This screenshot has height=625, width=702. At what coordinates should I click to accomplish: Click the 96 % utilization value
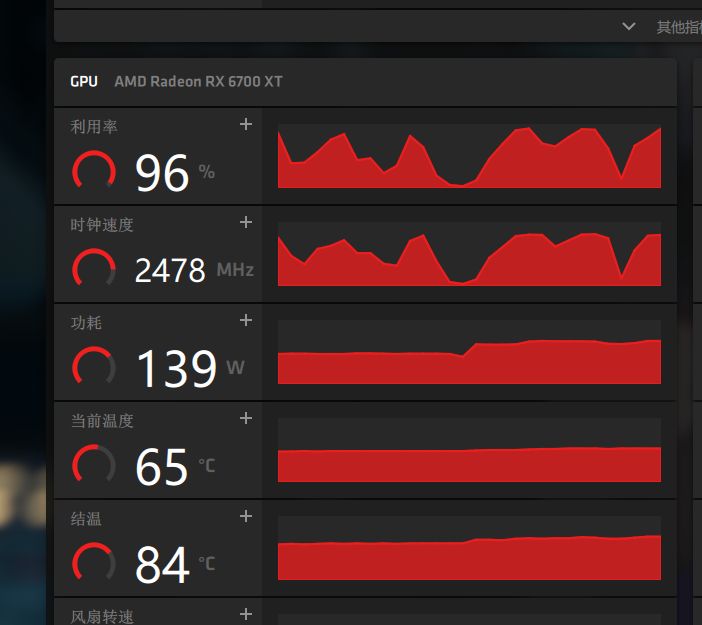coord(175,172)
